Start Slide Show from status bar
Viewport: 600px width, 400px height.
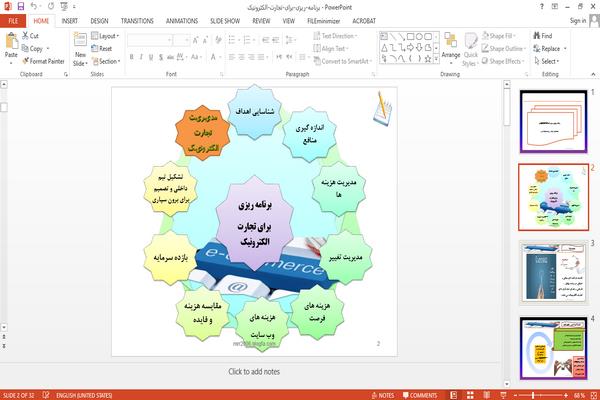click(x=503, y=395)
